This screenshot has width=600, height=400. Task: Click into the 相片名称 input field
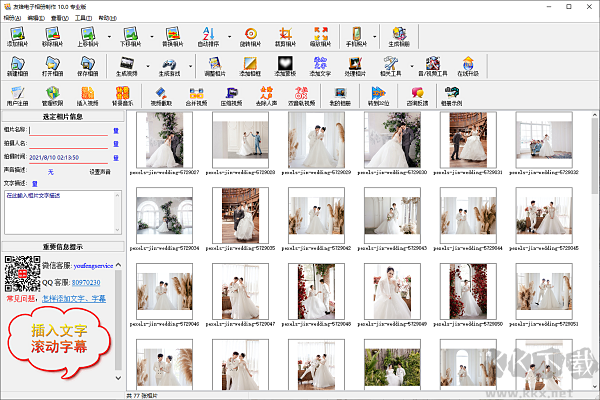[70, 129]
